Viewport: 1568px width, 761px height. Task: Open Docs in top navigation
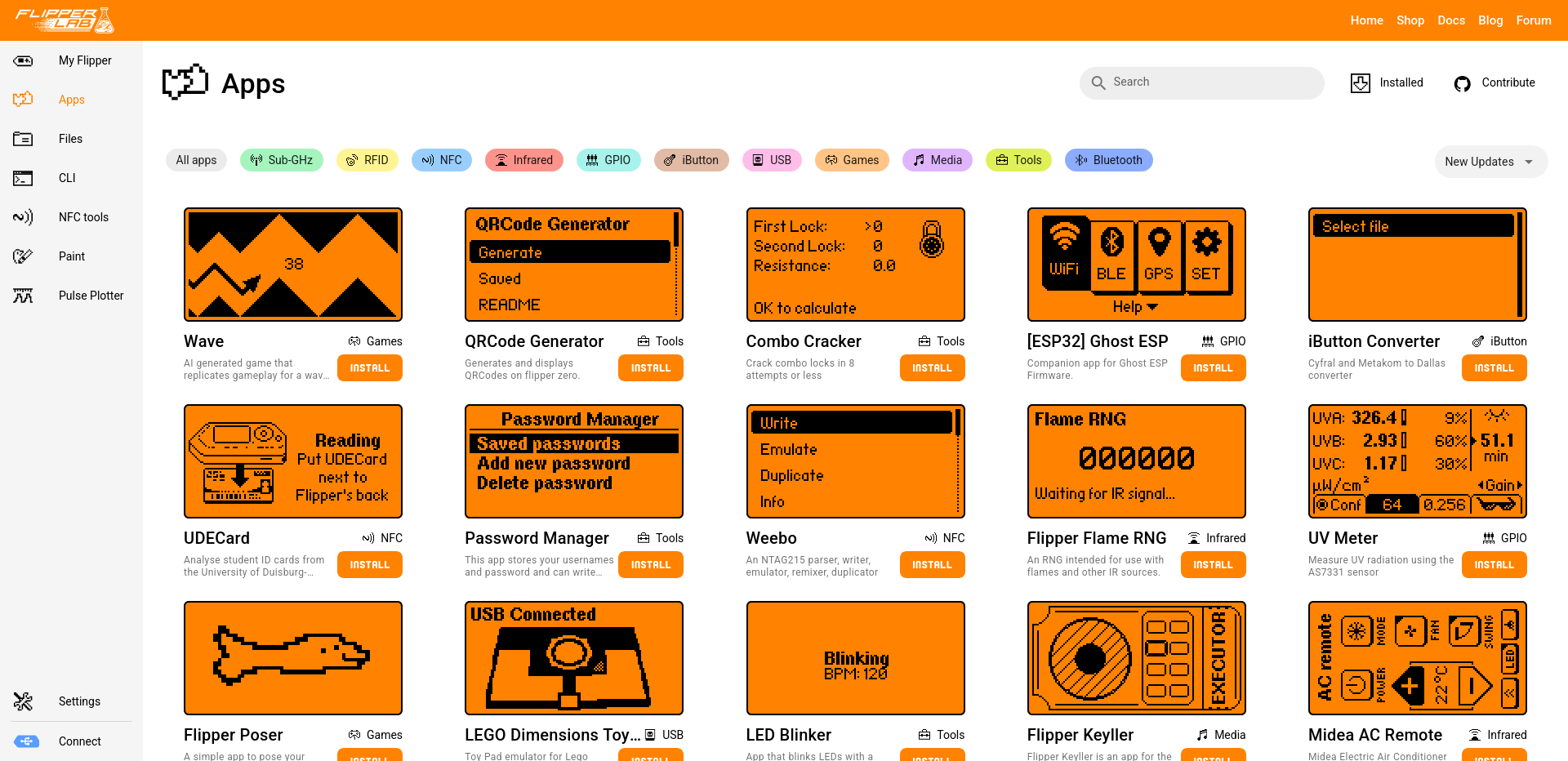[1451, 20]
